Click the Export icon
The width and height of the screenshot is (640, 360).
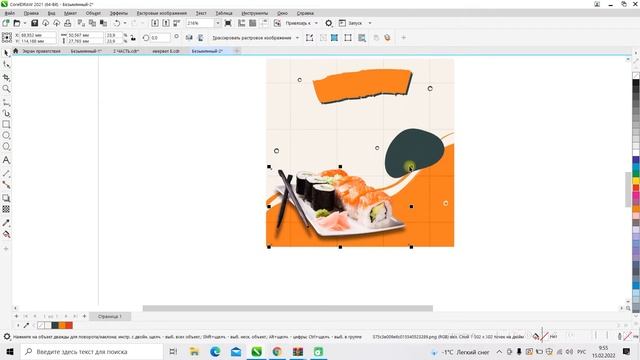(x=166, y=23)
